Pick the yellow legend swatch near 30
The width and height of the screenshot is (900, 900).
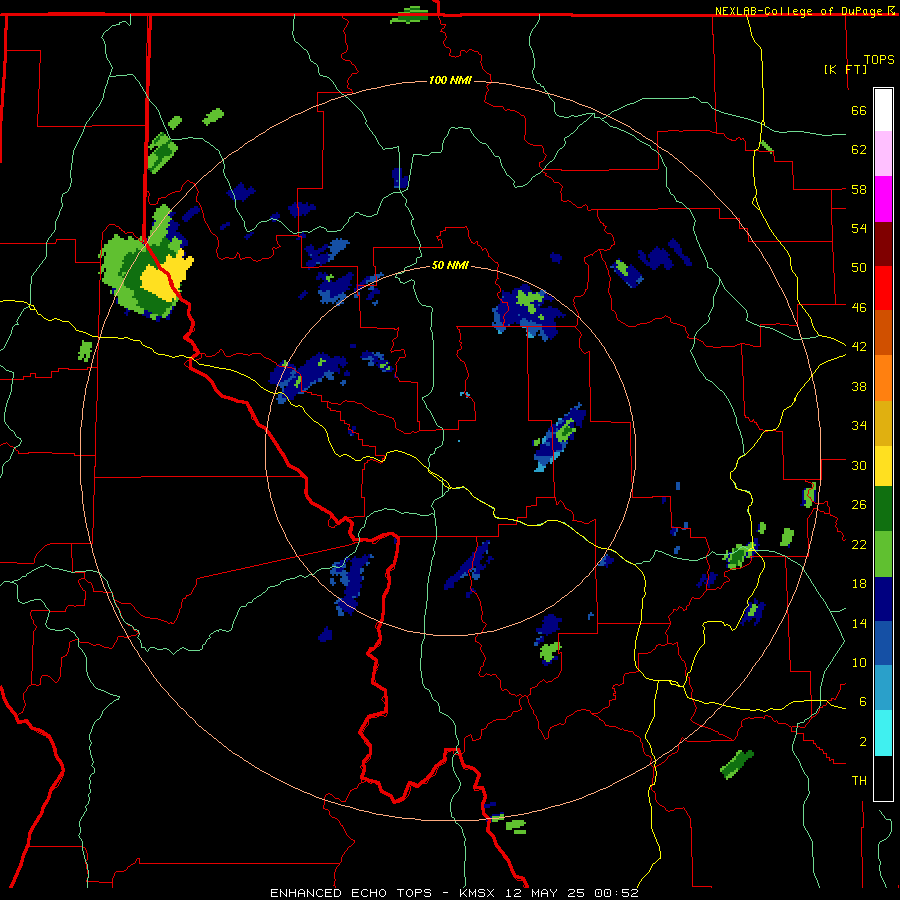[x=883, y=466]
